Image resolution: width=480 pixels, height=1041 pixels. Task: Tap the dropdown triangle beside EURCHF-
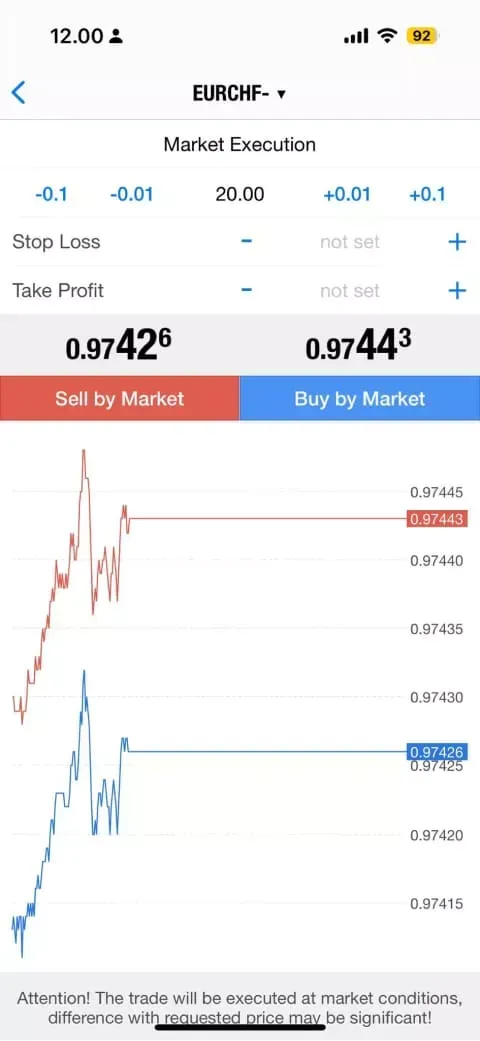281,95
